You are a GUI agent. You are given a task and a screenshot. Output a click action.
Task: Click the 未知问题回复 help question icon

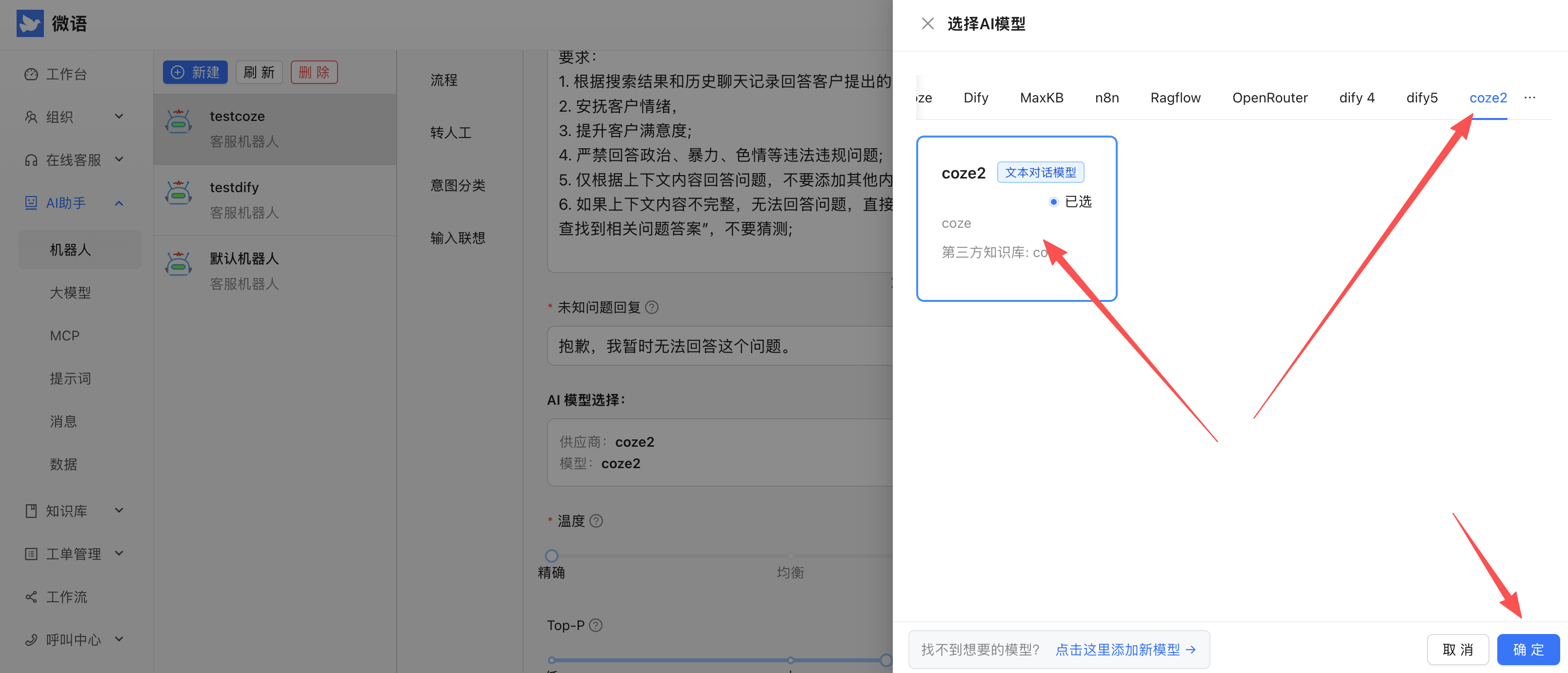(x=651, y=307)
